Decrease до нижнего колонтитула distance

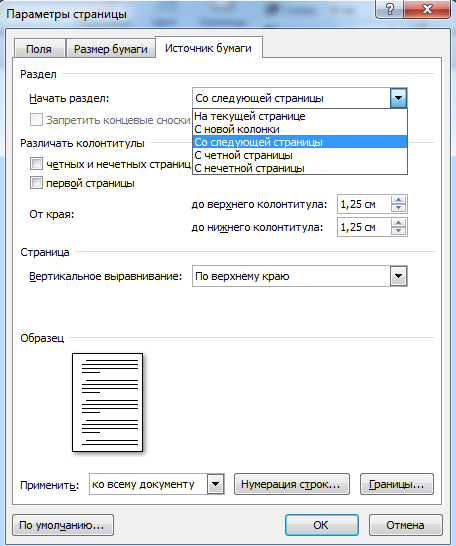pos(399,231)
